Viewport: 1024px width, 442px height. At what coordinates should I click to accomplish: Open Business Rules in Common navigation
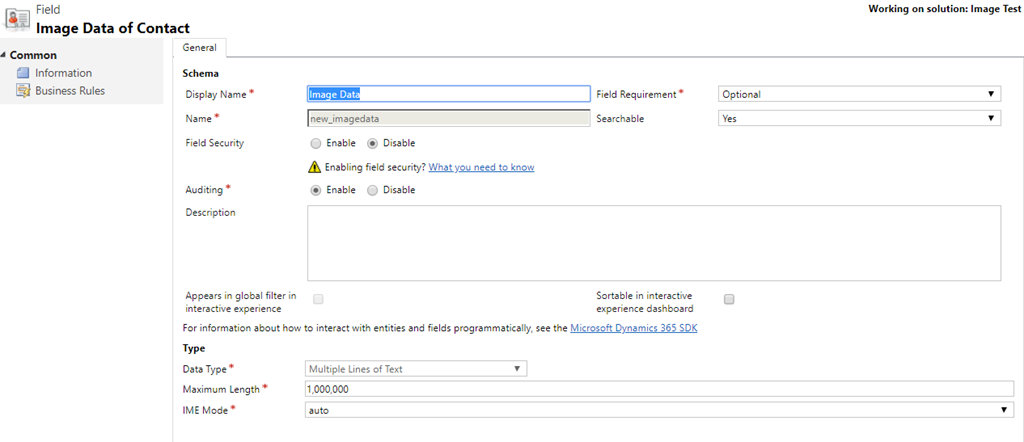(70, 91)
